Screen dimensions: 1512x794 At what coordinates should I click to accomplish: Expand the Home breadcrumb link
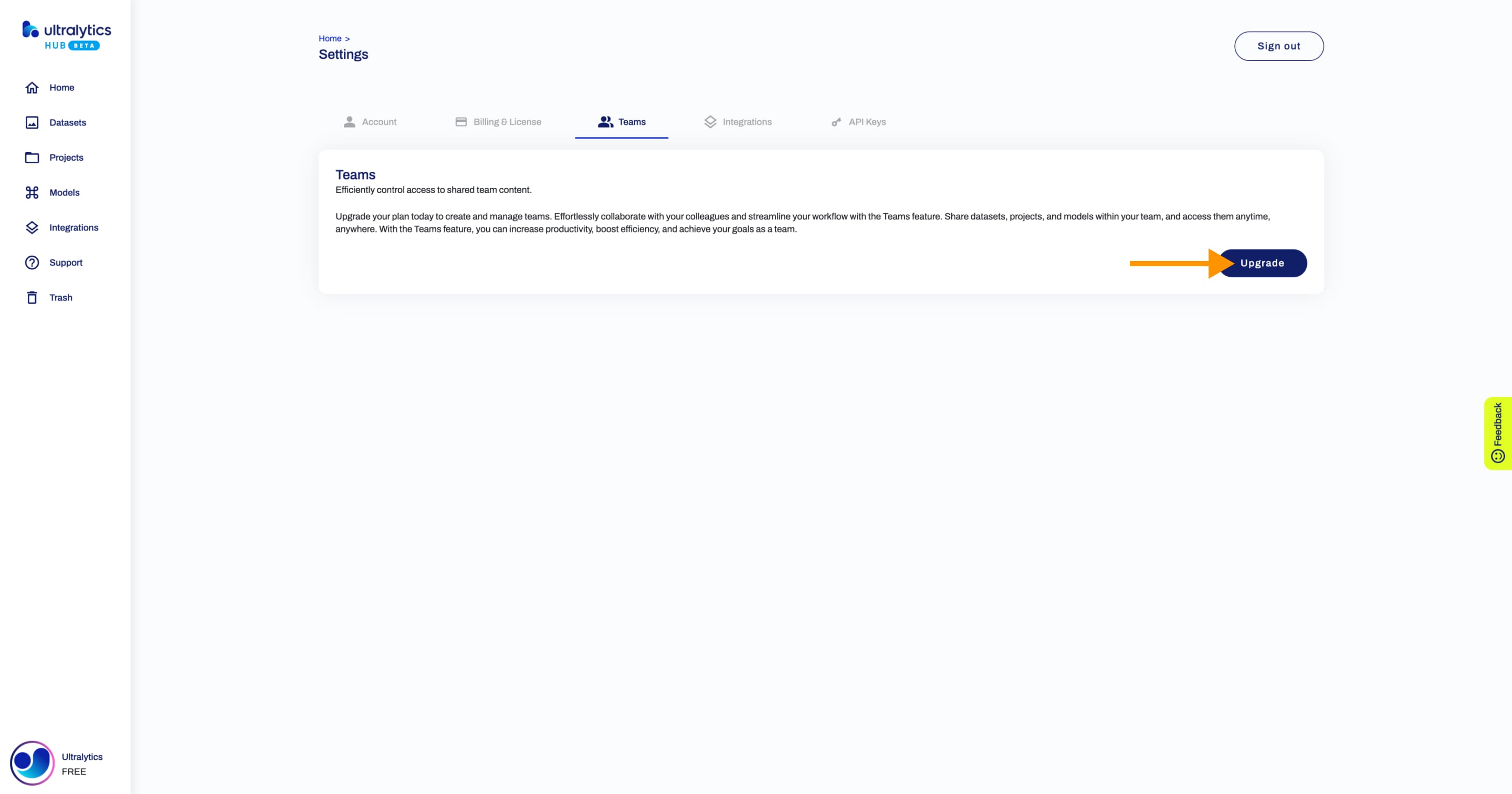point(330,38)
